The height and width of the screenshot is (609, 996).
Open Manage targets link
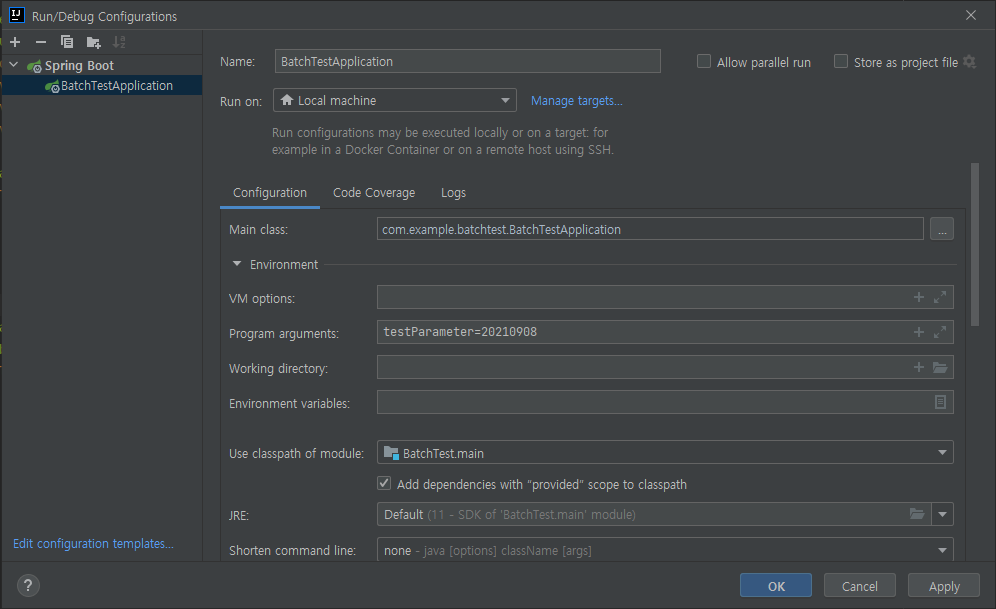pos(576,100)
